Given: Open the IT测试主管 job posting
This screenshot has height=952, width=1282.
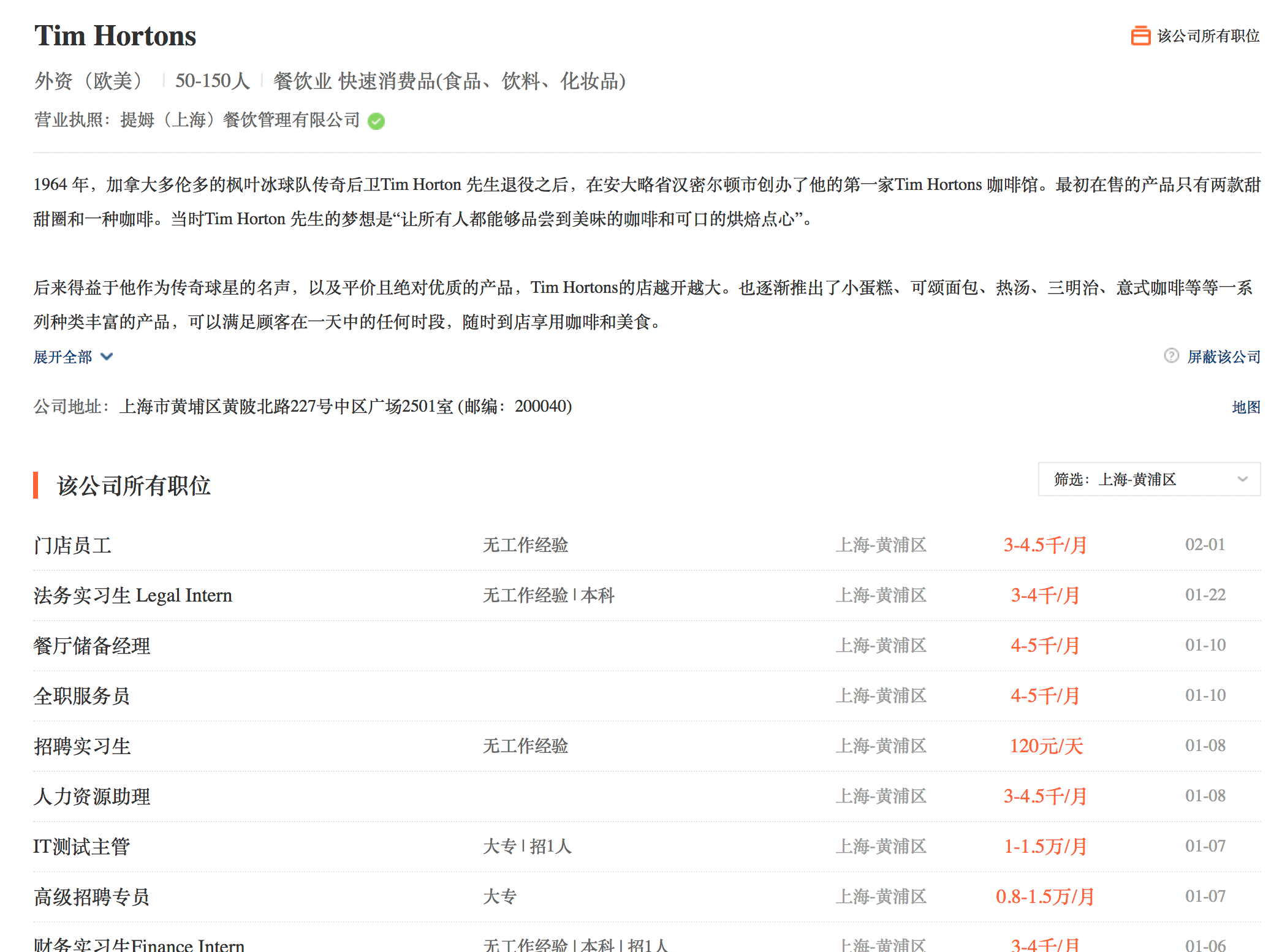Looking at the screenshot, I should (82, 847).
